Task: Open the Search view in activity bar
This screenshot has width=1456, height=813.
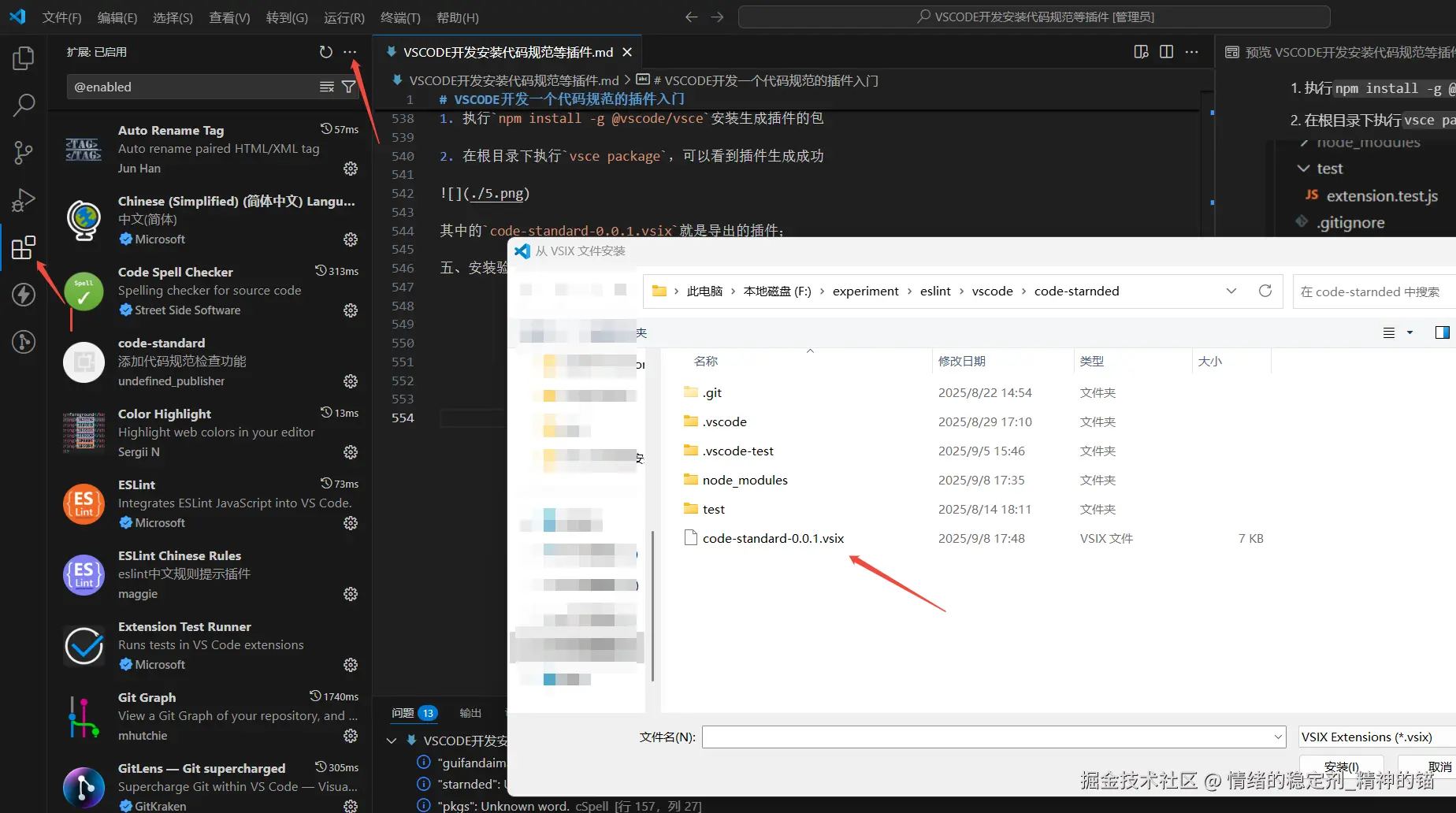Action: coord(24,105)
